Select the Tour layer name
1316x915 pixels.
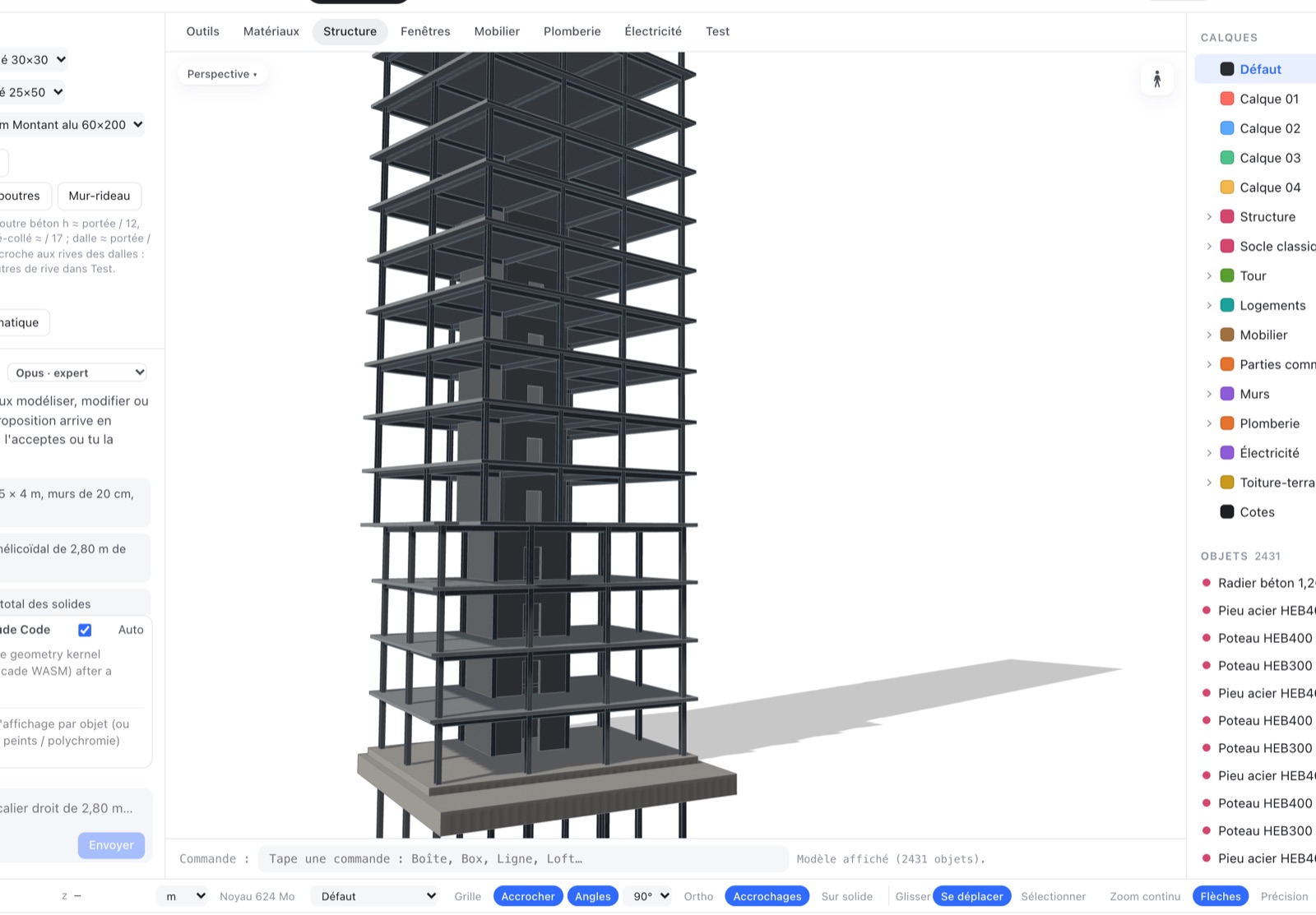pyautogui.click(x=1253, y=276)
